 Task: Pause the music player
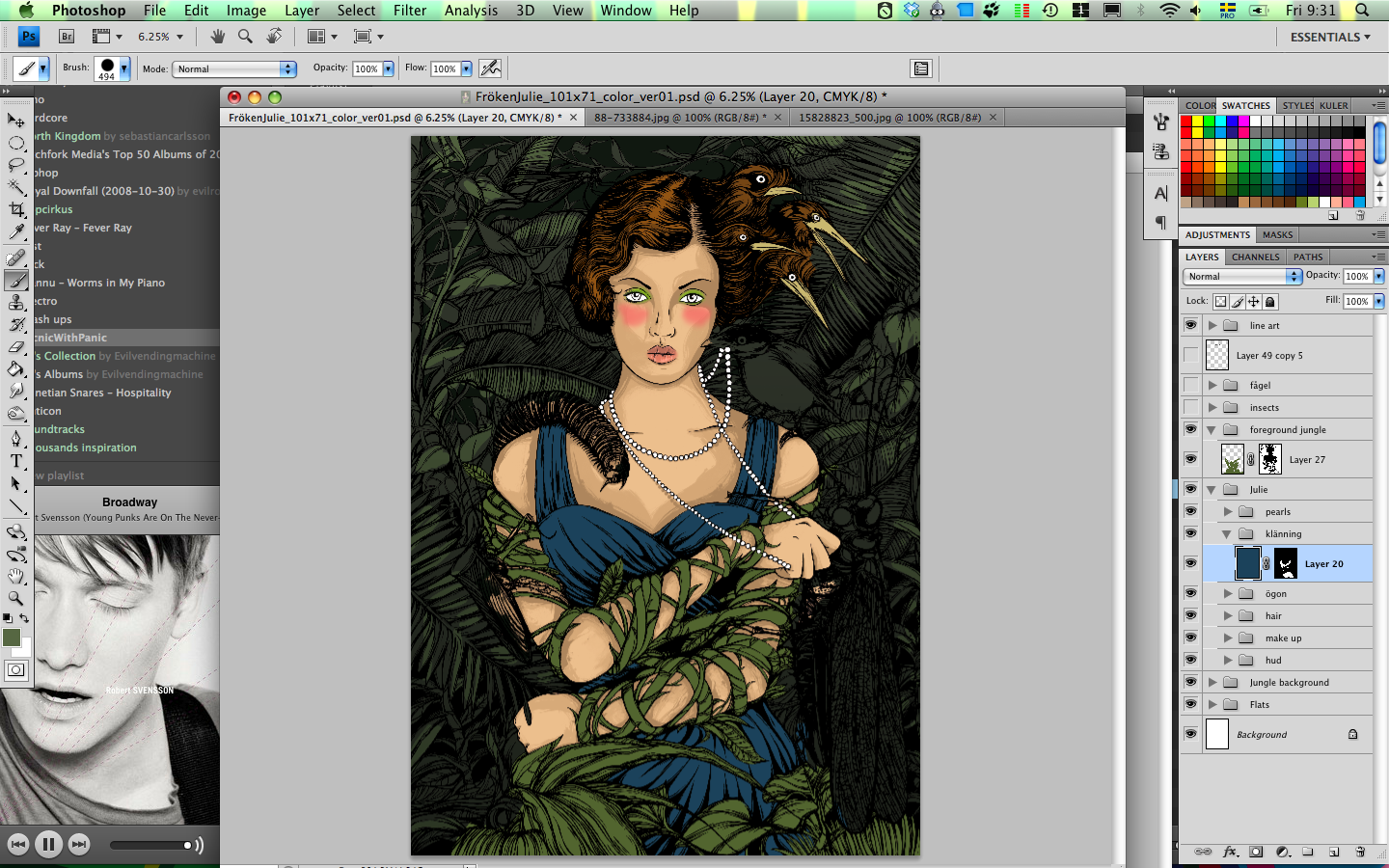[48, 845]
